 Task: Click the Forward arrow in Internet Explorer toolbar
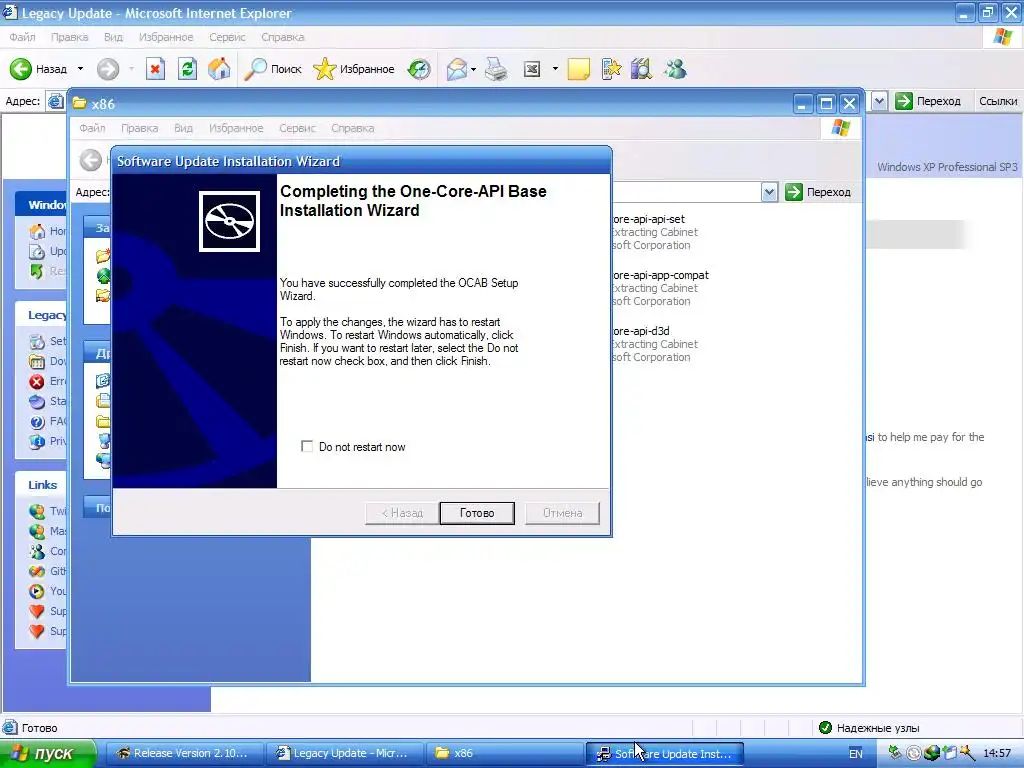click(x=108, y=69)
